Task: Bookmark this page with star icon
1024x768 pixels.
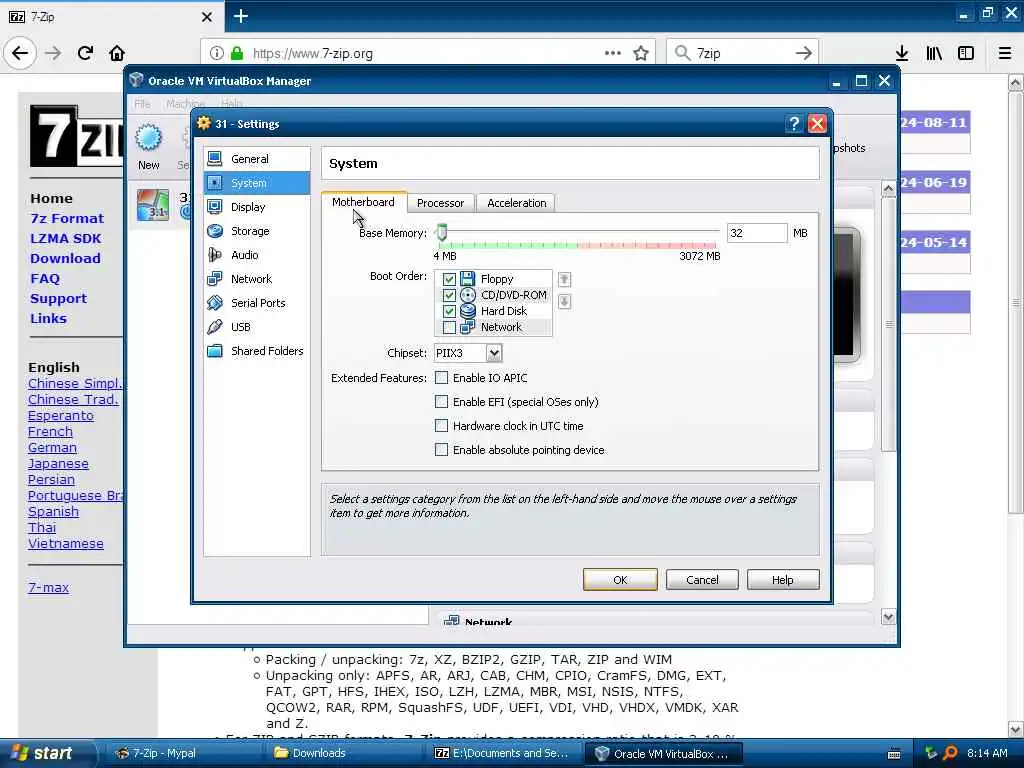Action: 641,53
